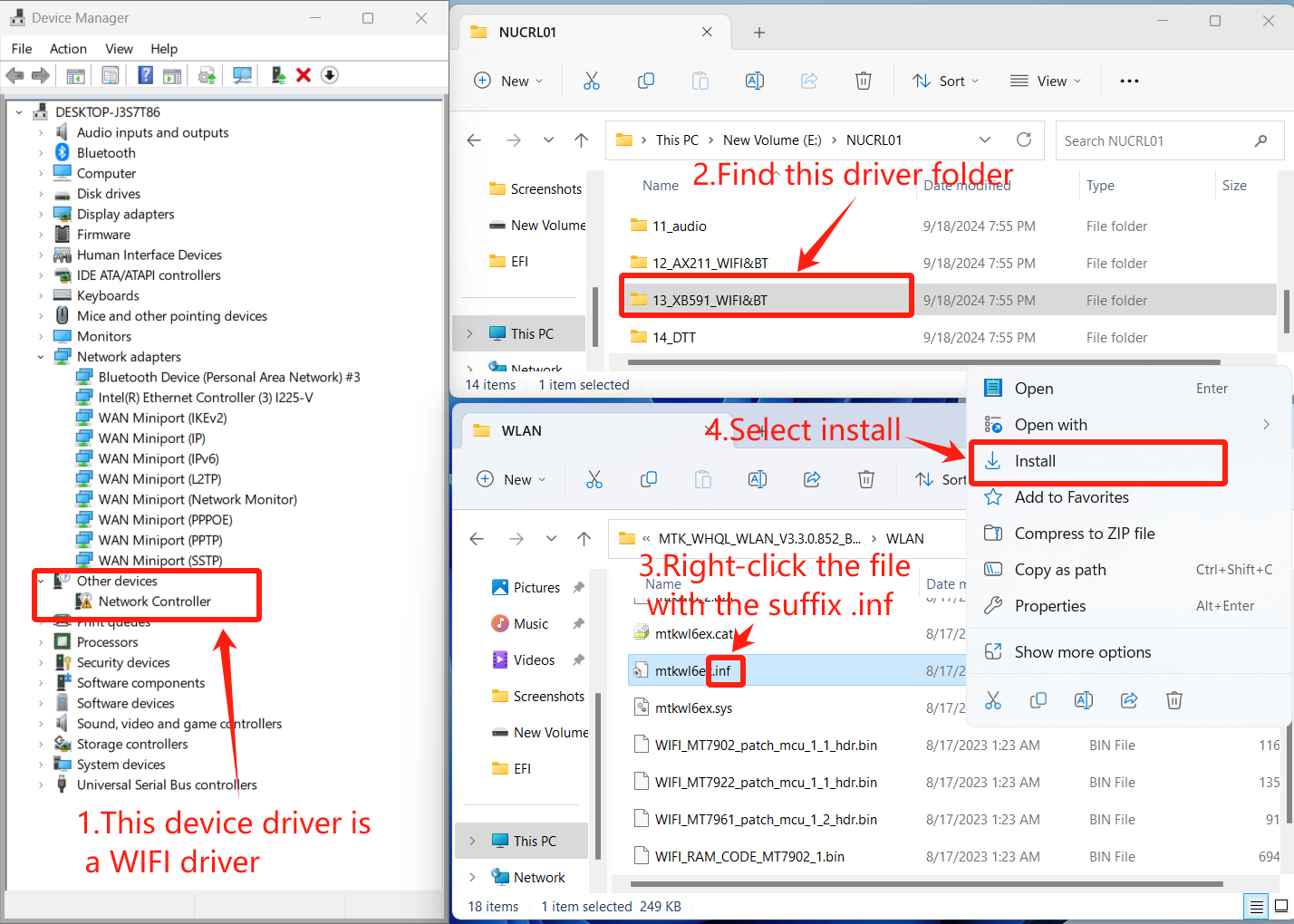Open the View dropdown in NUCRL01 window
The height and width of the screenshot is (924, 1294).
(1046, 82)
